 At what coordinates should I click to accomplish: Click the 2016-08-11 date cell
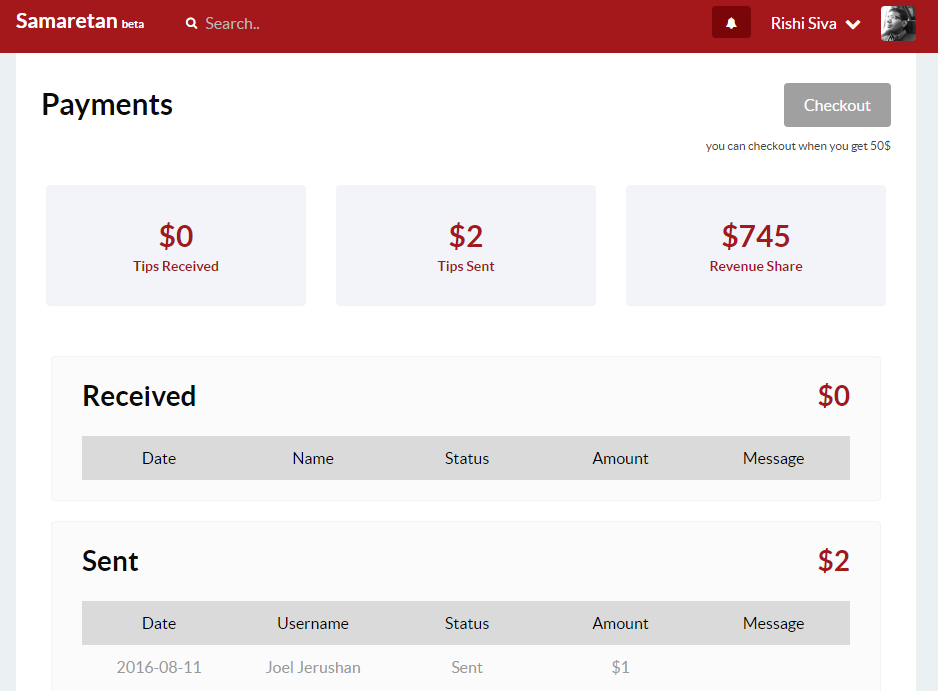(x=159, y=667)
